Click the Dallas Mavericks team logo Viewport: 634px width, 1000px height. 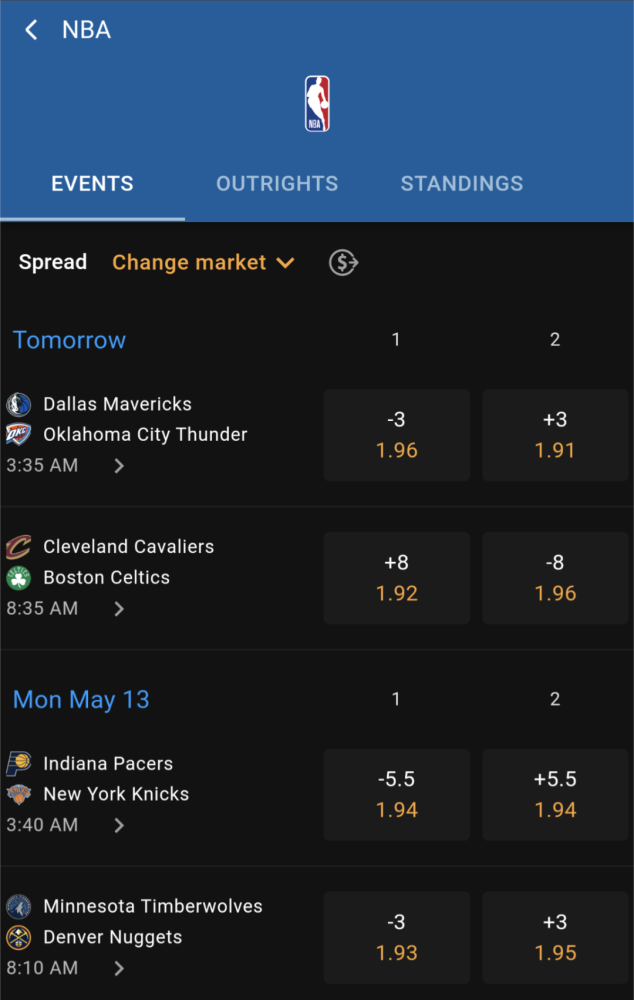coord(18,404)
